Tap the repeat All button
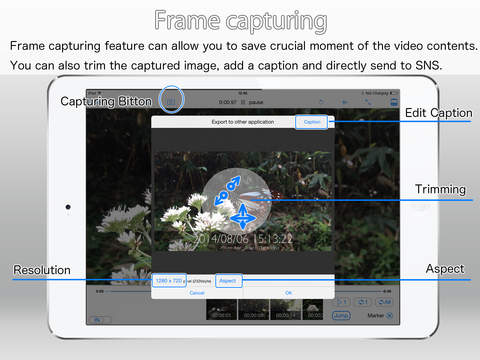 (x=384, y=302)
